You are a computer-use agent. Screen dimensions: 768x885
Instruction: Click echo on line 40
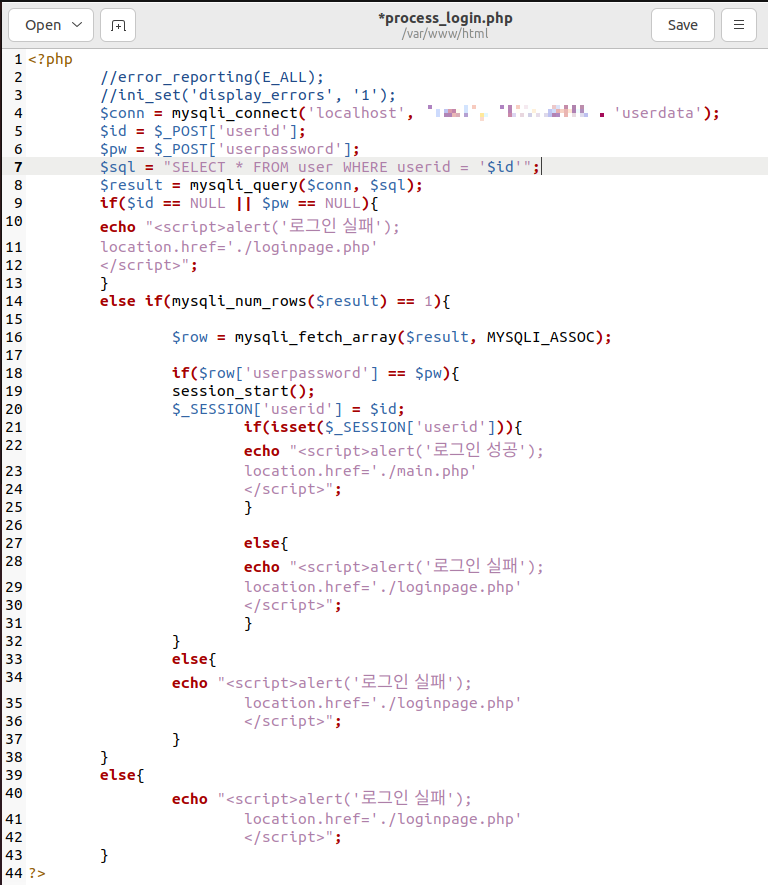click(x=190, y=799)
